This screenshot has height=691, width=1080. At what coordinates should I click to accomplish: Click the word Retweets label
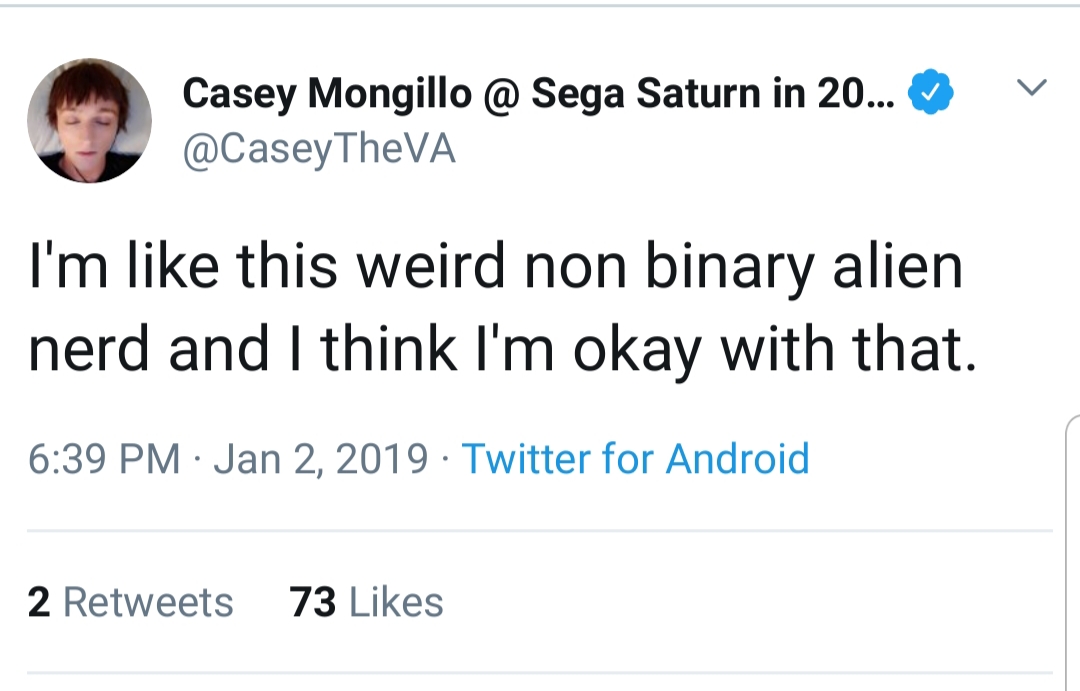(148, 601)
